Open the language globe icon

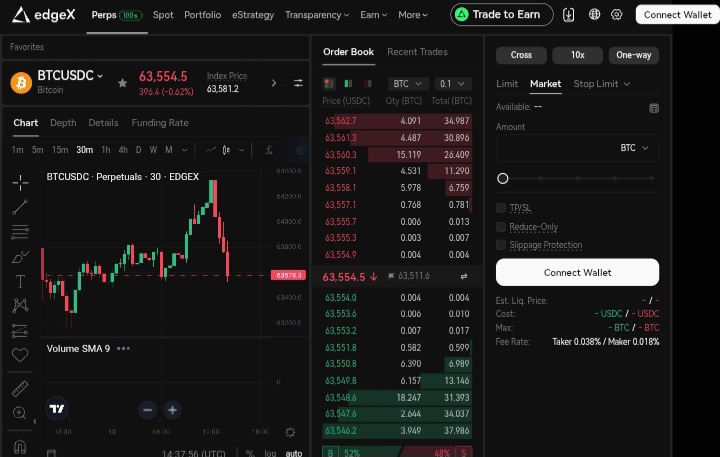[594, 15]
